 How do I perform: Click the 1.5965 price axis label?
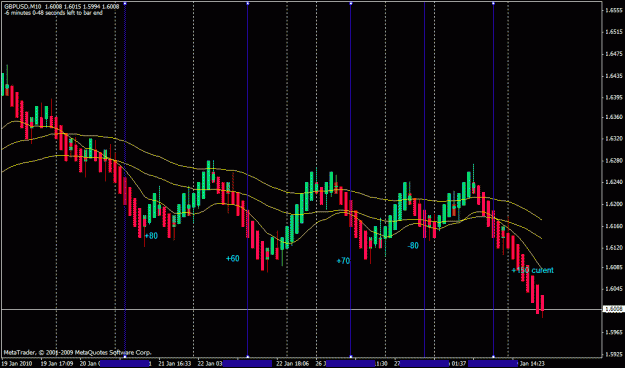(x=614, y=332)
